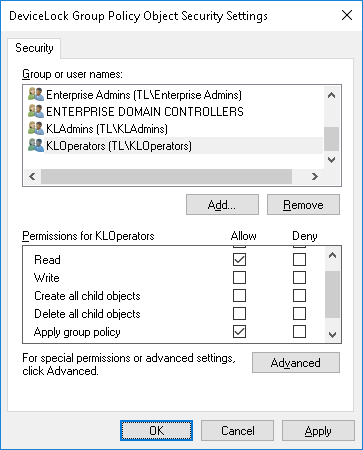Image resolution: width=363 pixels, height=450 pixels.
Task: Check the Deny box for Read
Action: (299, 260)
